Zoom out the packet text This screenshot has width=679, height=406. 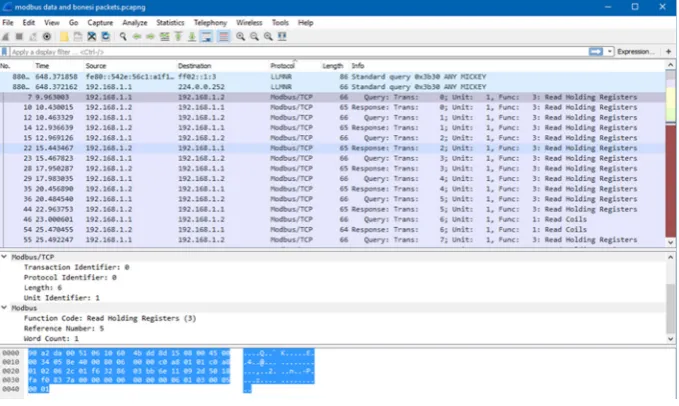(x=254, y=37)
